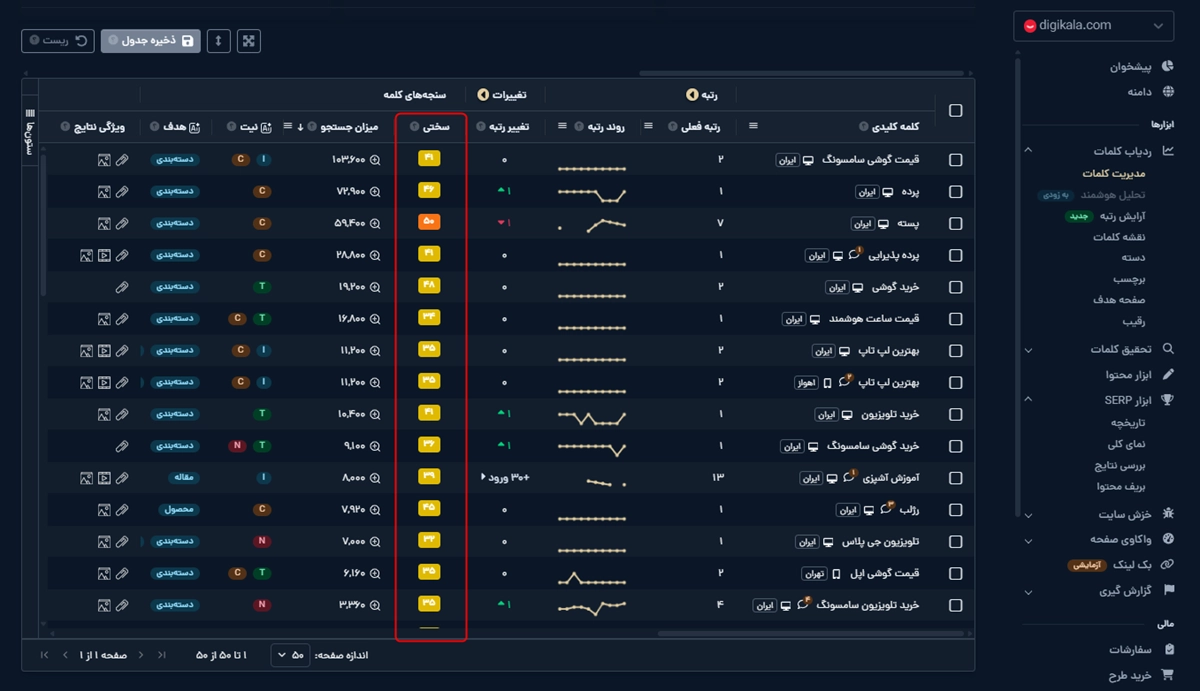
Task: Click the globe icon beside دامنه
Action: tap(1167, 91)
